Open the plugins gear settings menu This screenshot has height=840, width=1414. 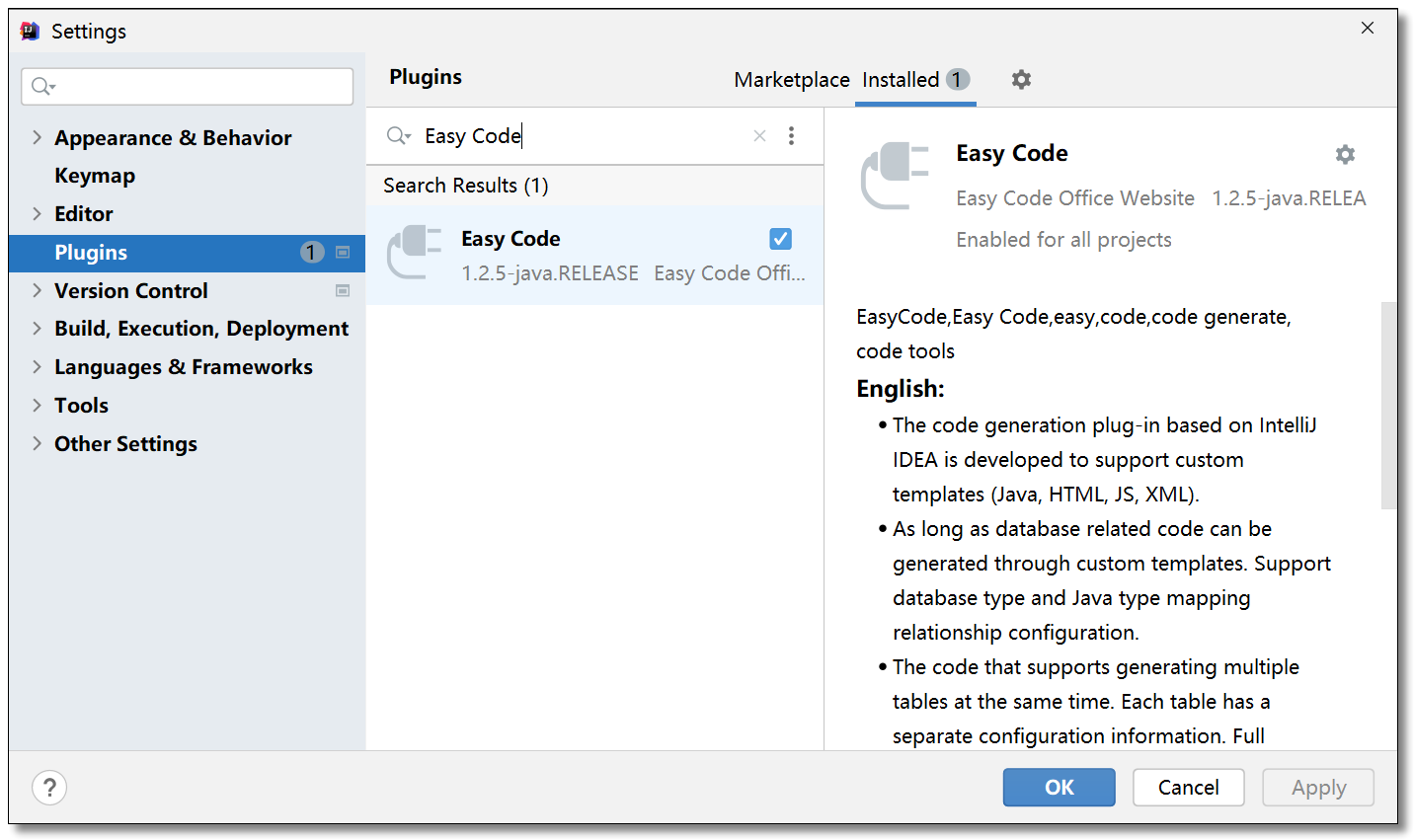(x=1021, y=79)
